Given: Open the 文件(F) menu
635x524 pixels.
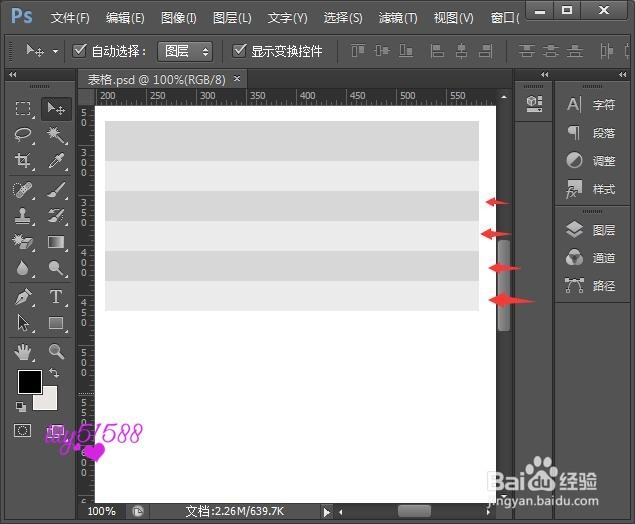Looking at the screenshot, I should point(70,18).
